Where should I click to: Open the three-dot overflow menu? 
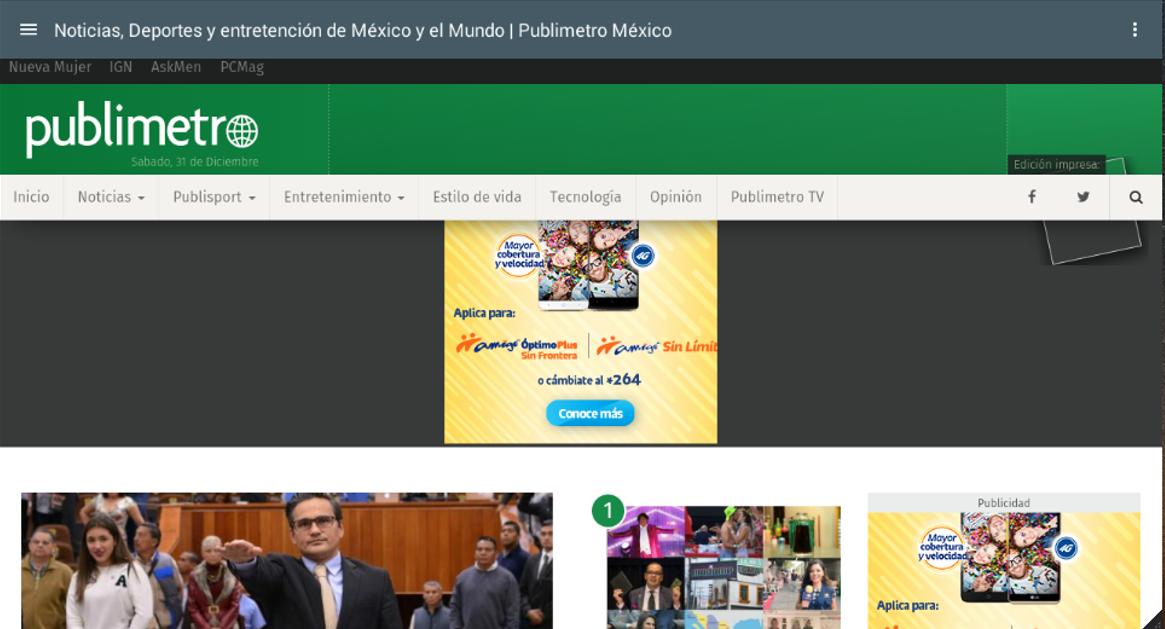coord(1135,30)
